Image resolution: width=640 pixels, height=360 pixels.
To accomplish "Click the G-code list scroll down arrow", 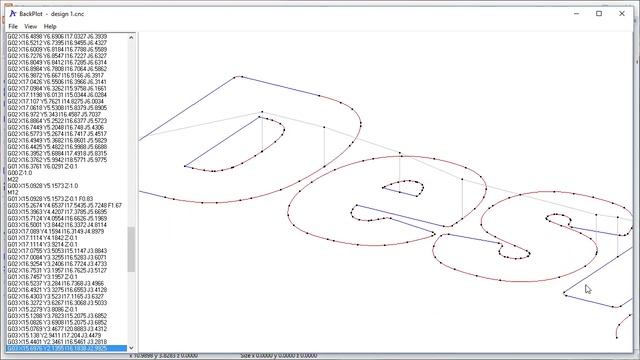I will (x=131, y=348).
